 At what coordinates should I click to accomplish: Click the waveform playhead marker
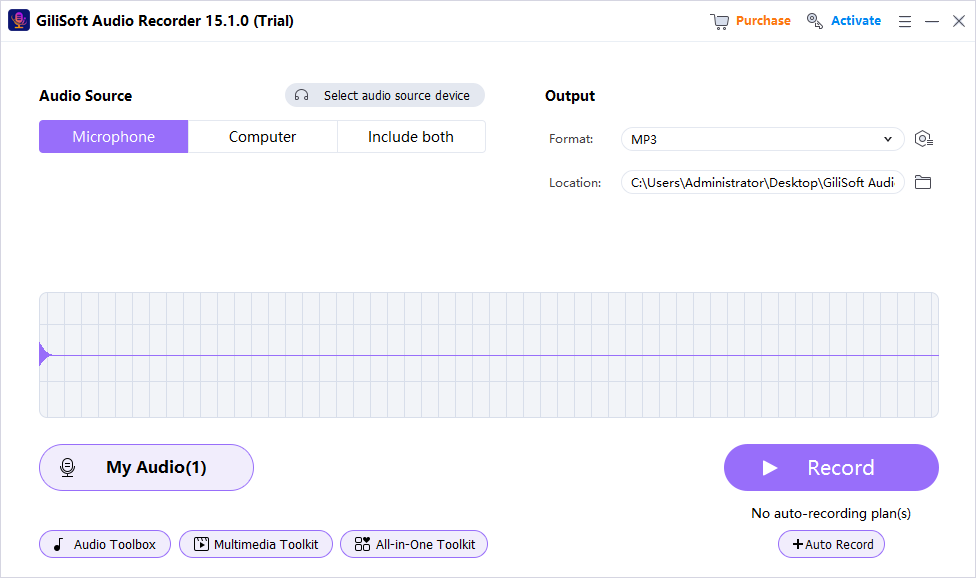[x=44, y=355]
